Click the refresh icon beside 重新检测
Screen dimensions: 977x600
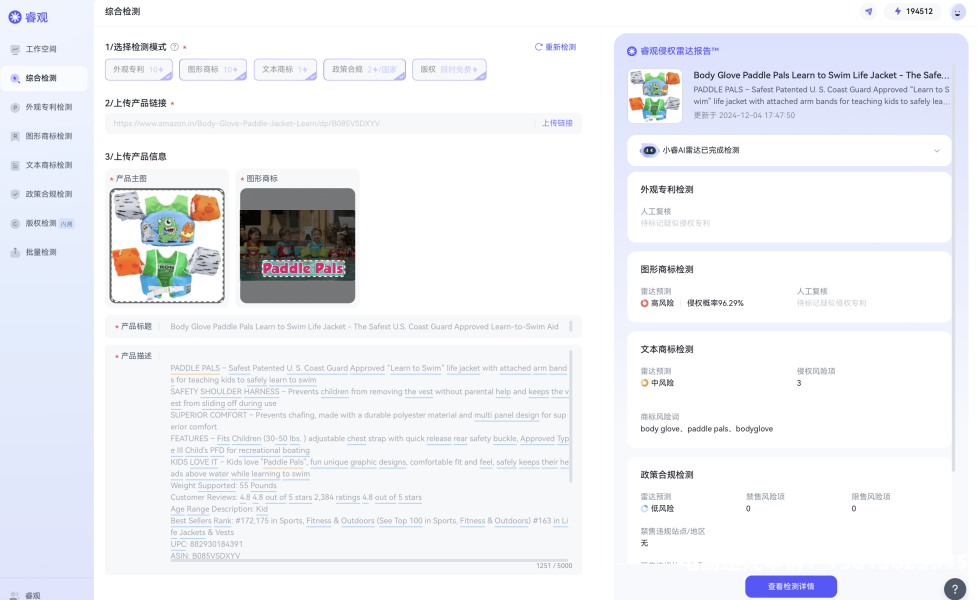pos(538,47)
